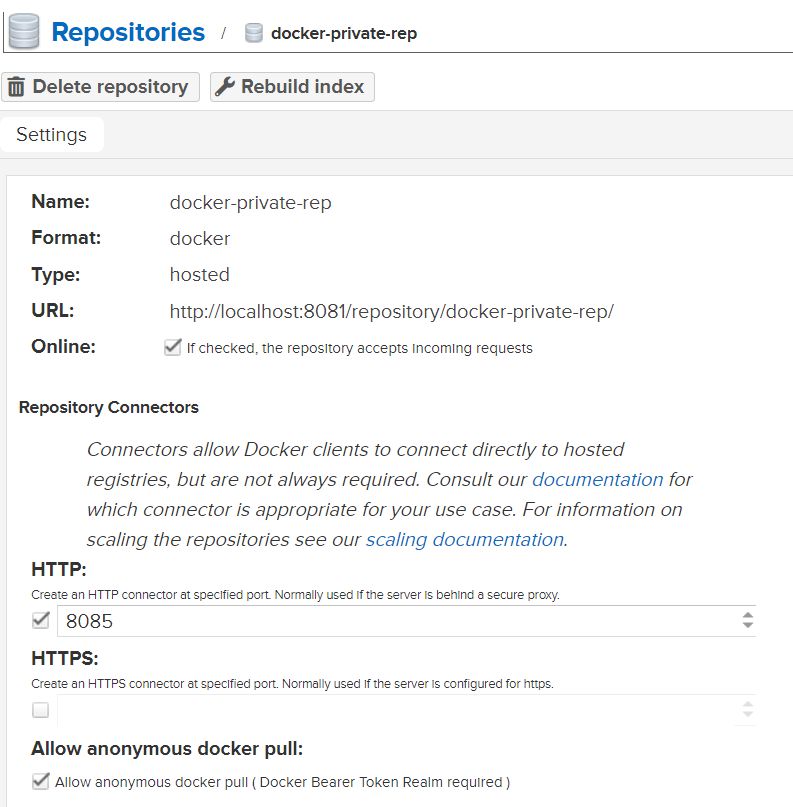The image size is (793, 807).
Task: Click the HTTPS port down arrow
Action: point(747,716)
